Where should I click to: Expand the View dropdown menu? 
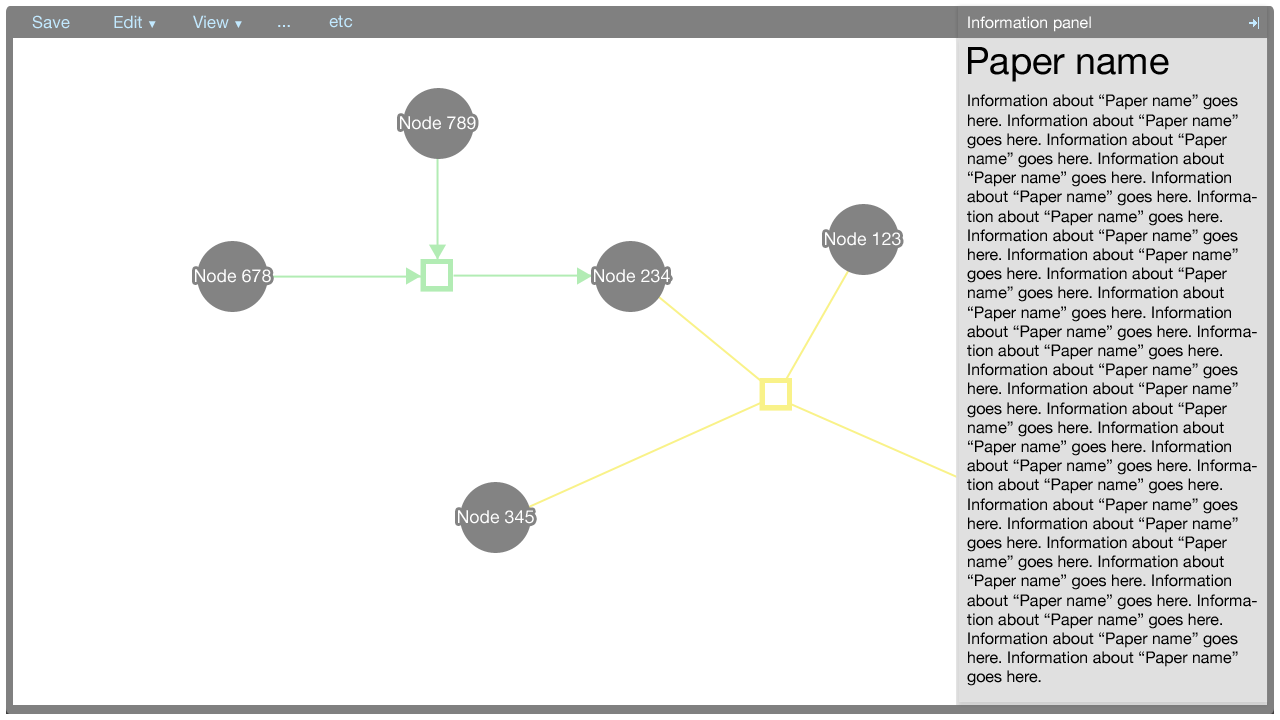click(217, 22)
